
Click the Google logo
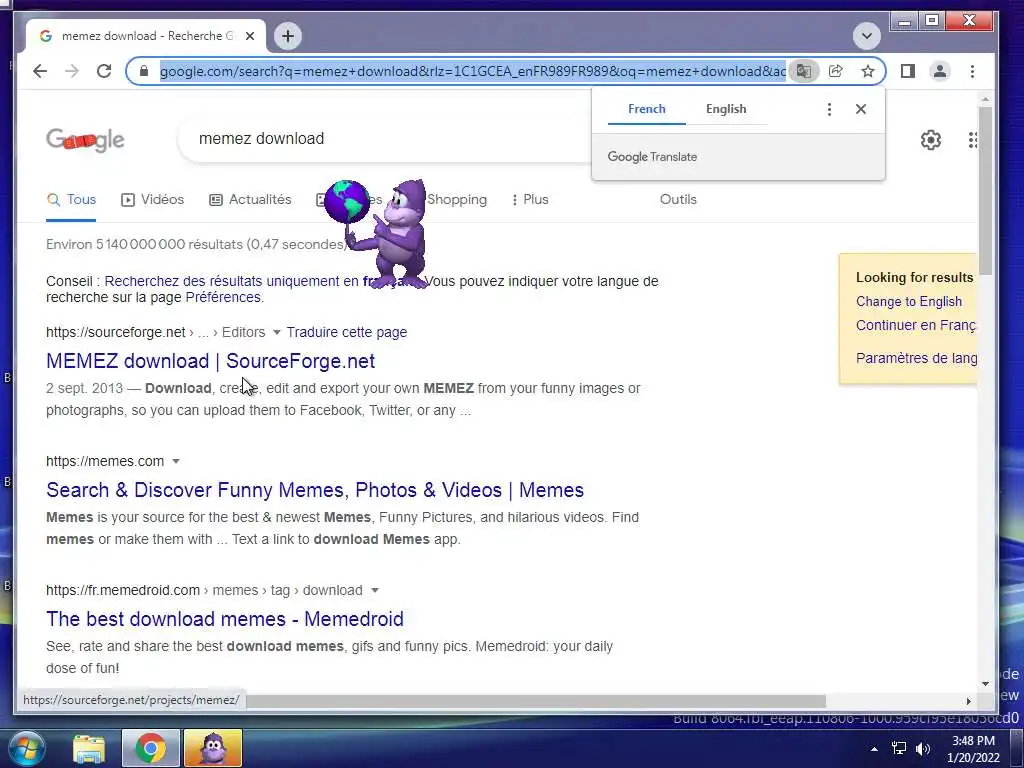click(x=86, y=140)
